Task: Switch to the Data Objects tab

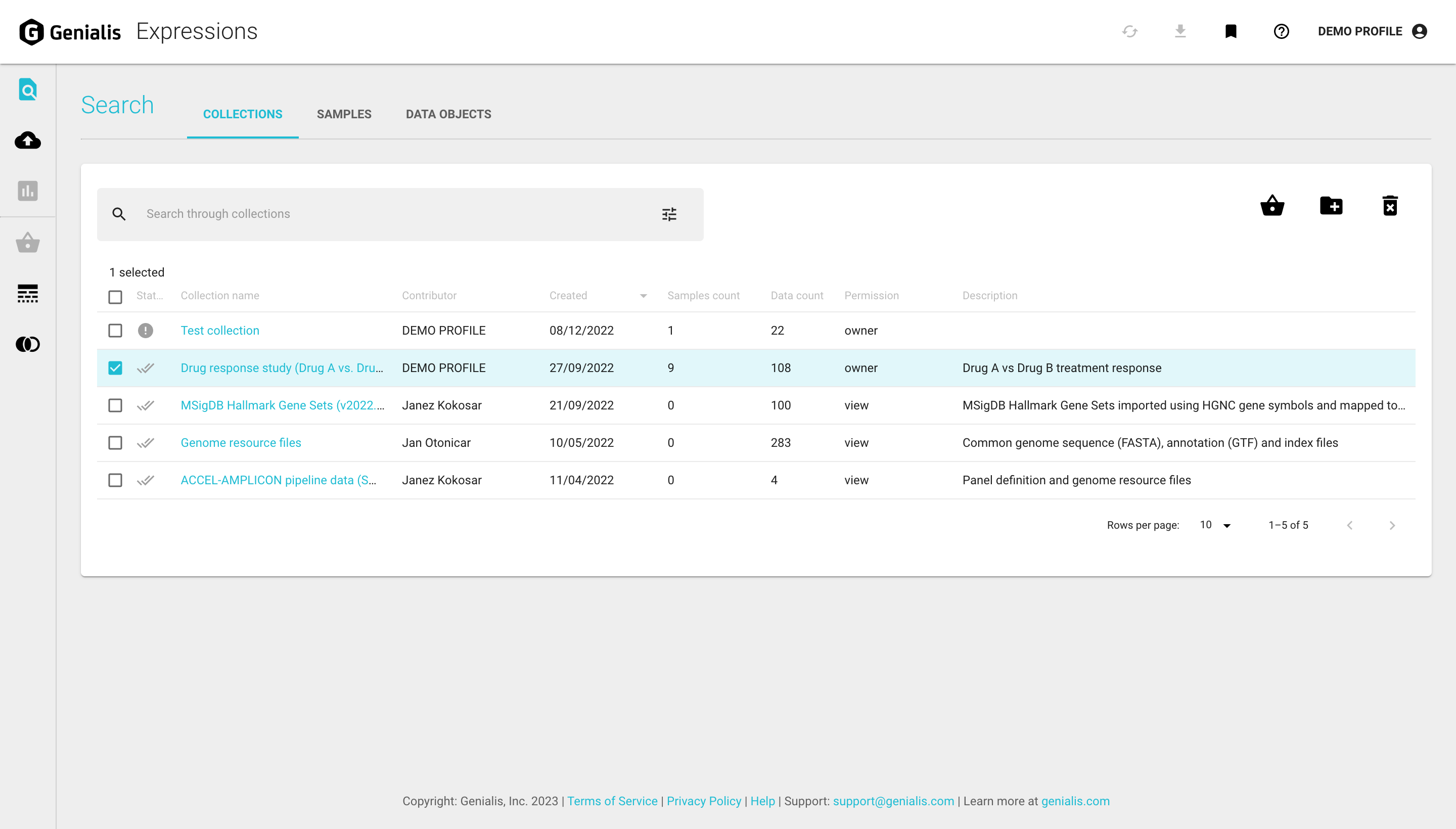Action: tap(448, 114)
